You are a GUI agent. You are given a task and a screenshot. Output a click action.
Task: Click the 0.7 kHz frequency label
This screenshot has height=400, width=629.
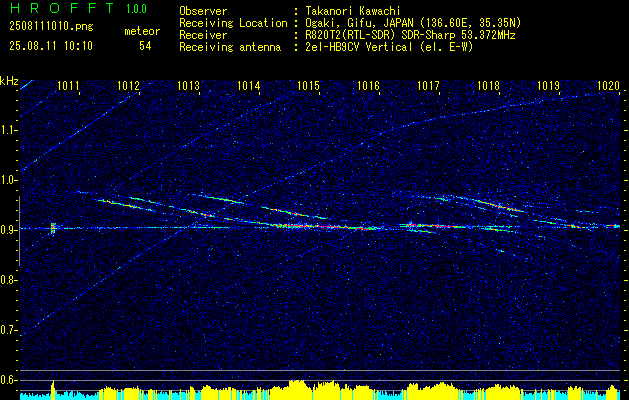tap(7, 330)
